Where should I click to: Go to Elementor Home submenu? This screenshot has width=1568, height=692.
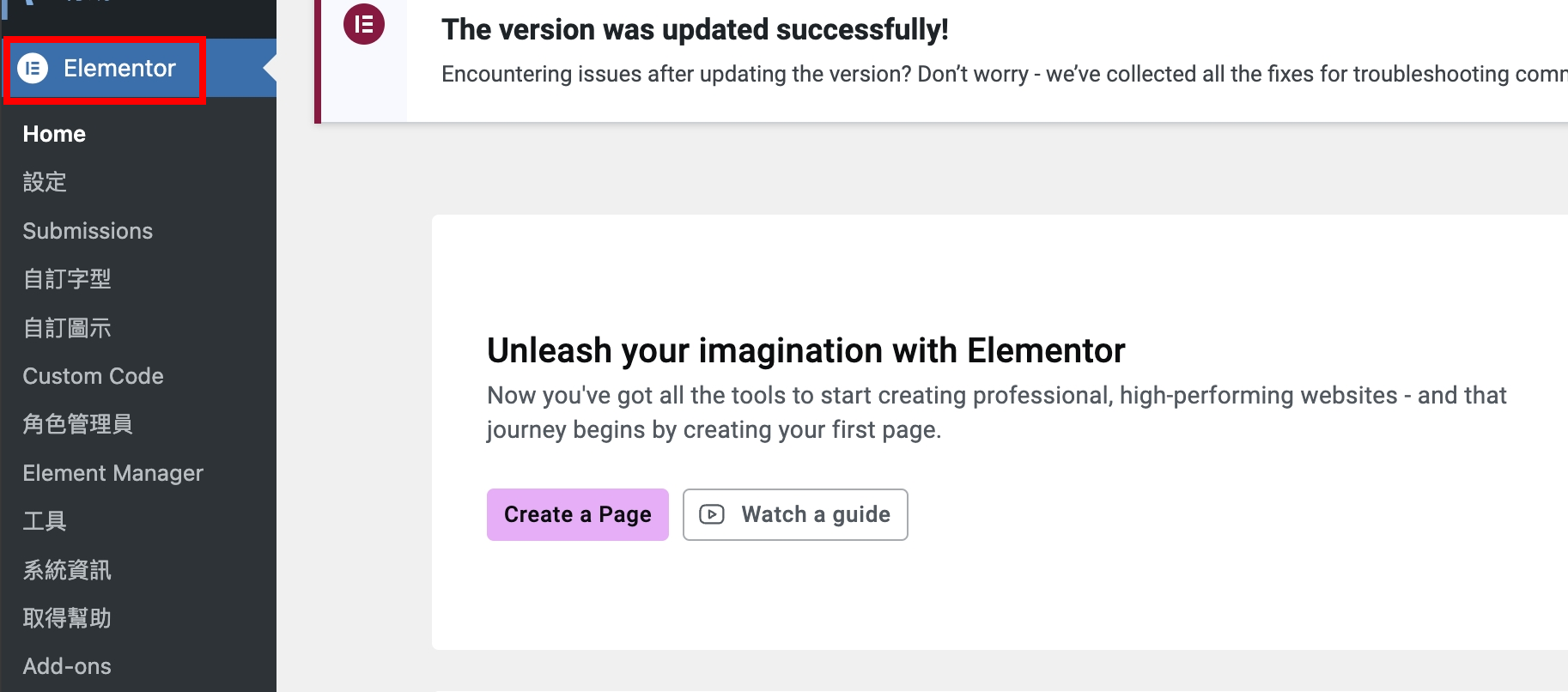[x=54, y=134]
